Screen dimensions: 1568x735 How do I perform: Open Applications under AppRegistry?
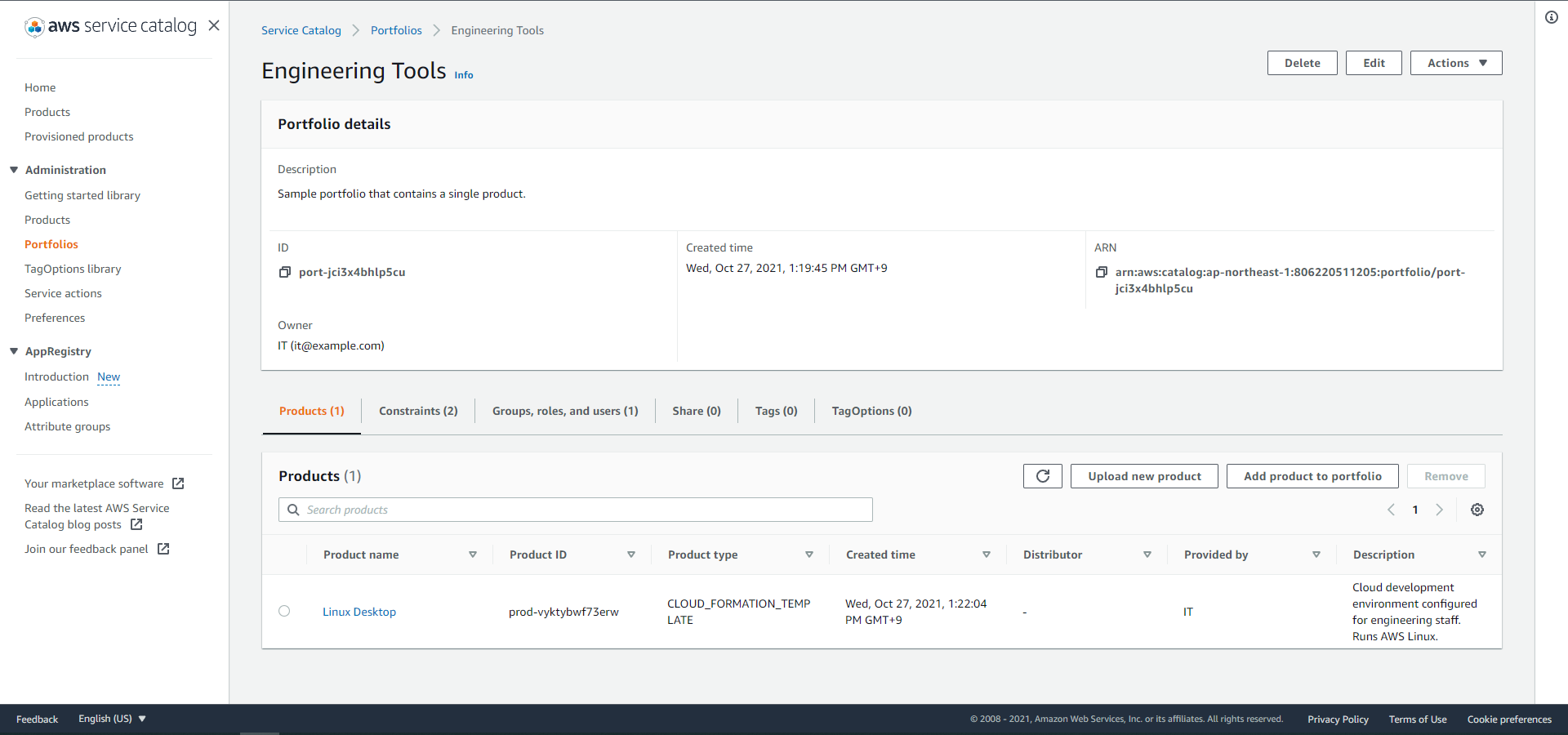click(56, 402)
